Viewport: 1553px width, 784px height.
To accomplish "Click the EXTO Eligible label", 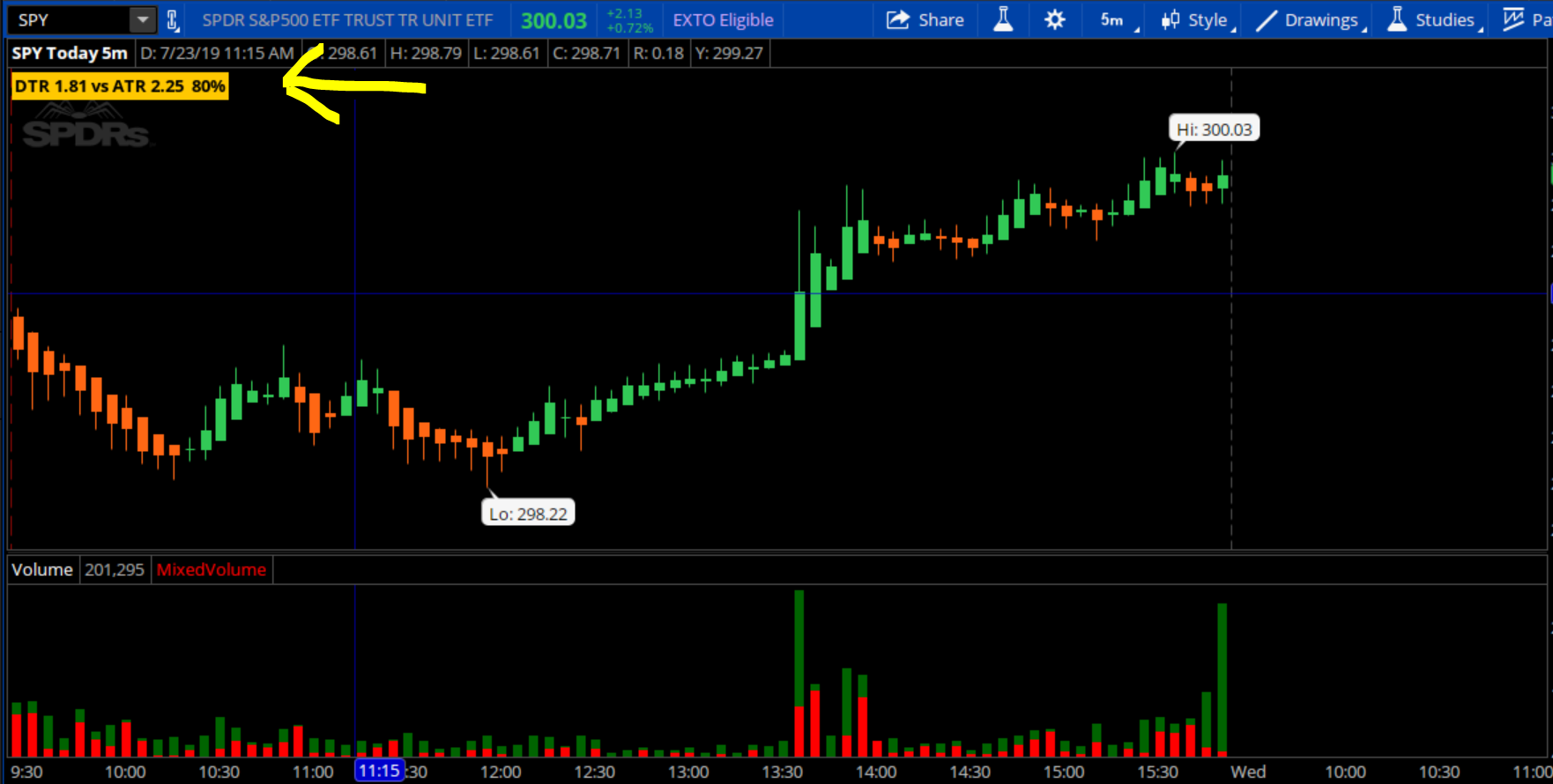I will click(723, 19).
